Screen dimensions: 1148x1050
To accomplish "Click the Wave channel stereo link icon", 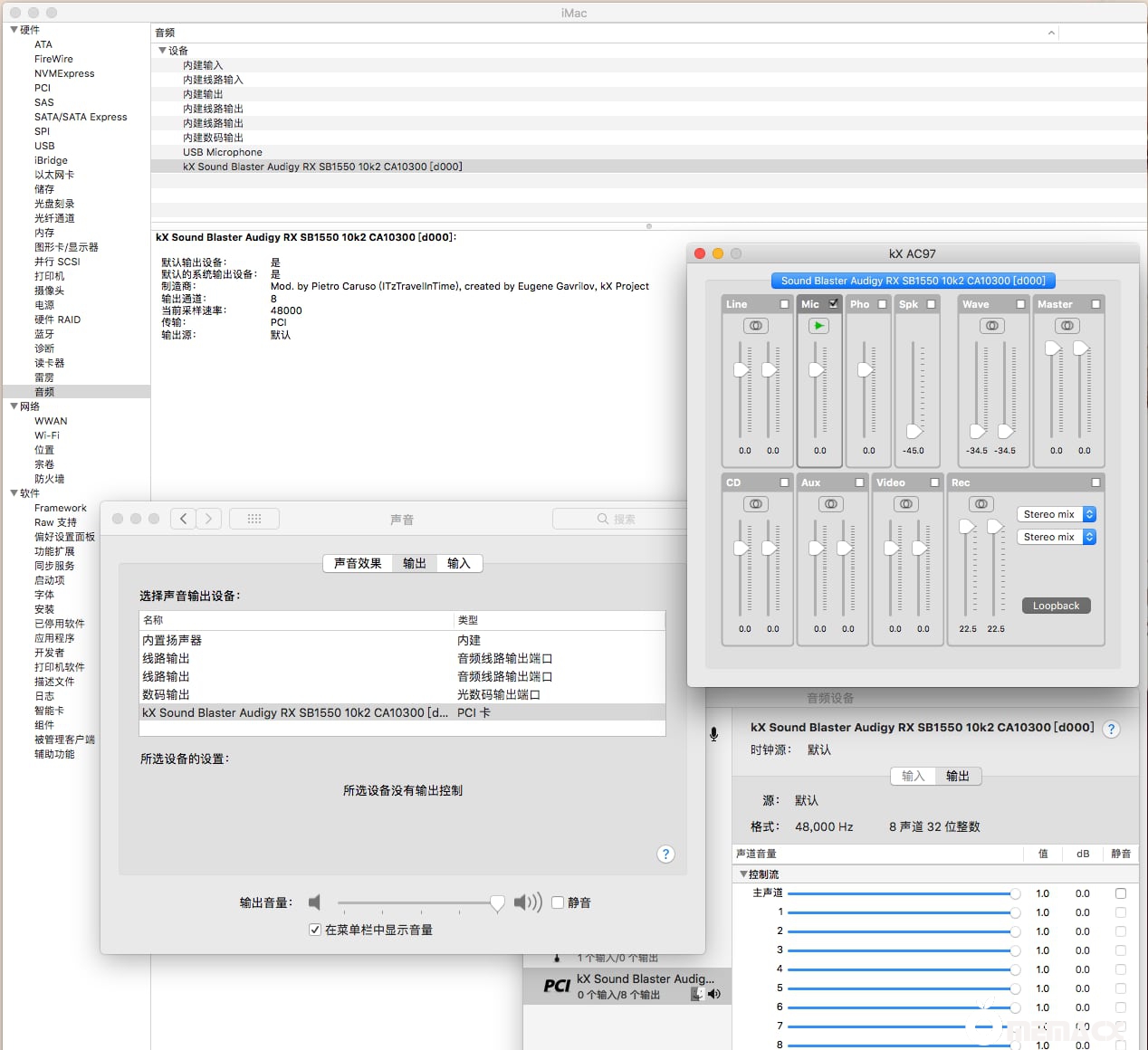I will tap(992, 326).
